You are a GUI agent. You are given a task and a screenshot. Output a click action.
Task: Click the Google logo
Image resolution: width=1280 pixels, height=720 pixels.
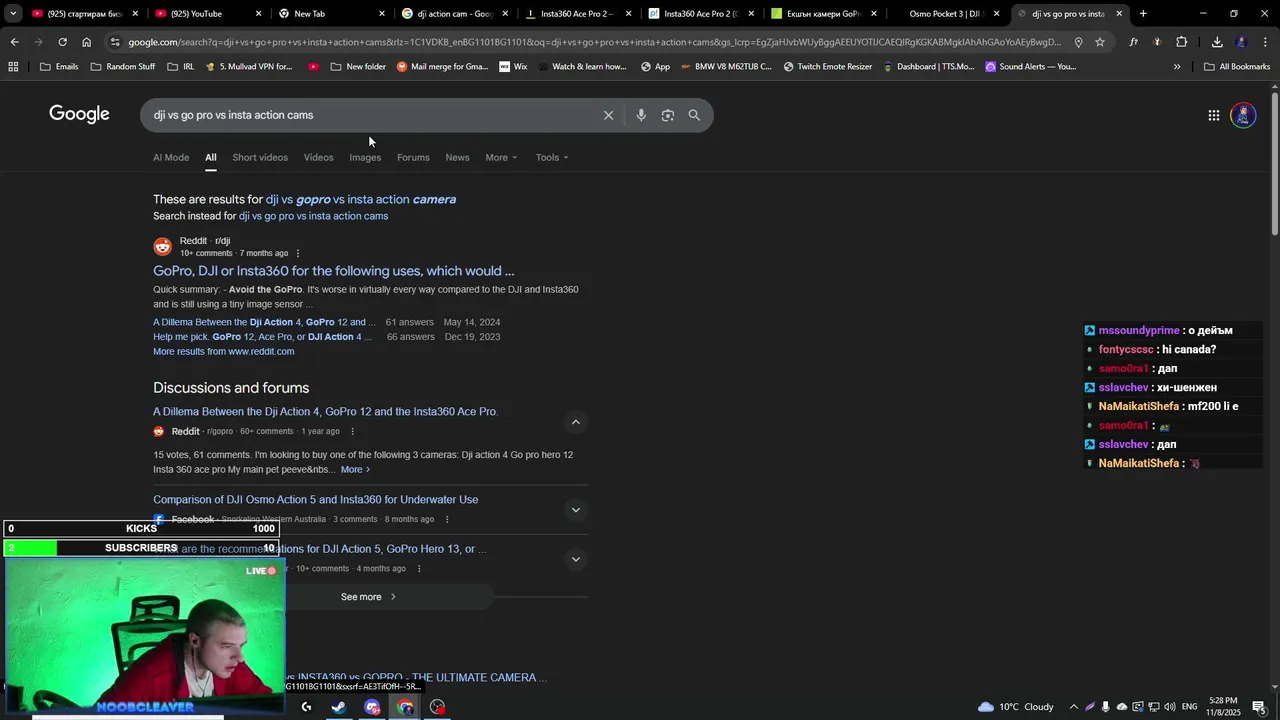coord(79,114)
